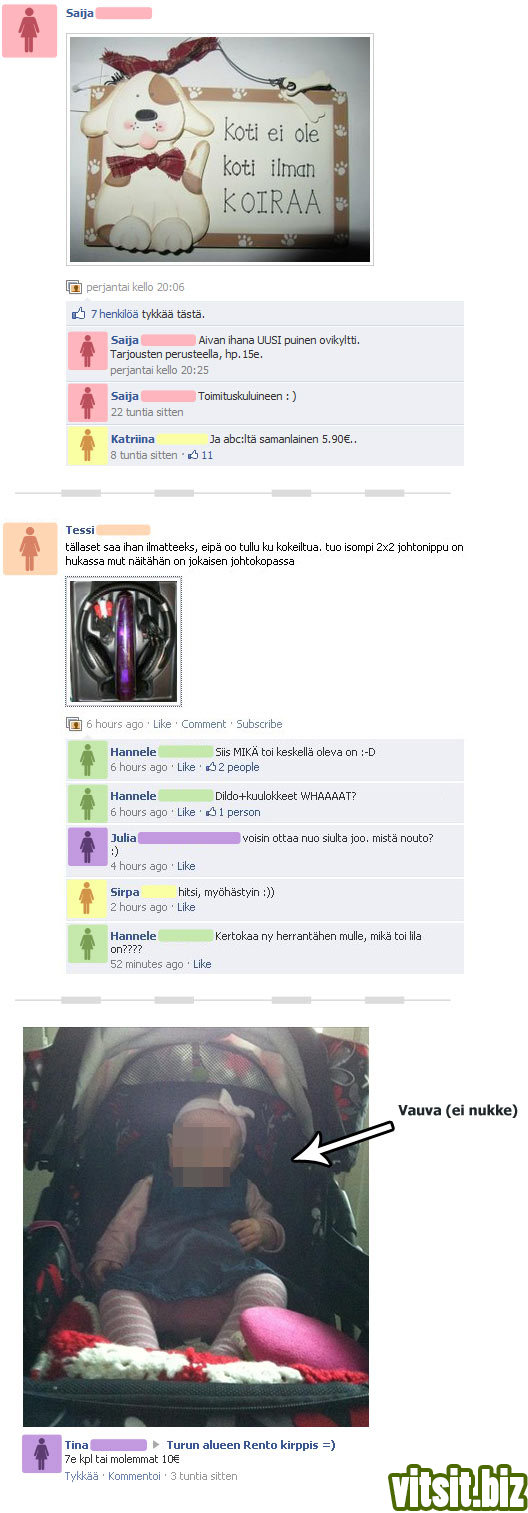528x1513 pixels.
Task: Click Tessi's orange profile avatar
Action: pos(29,548)
